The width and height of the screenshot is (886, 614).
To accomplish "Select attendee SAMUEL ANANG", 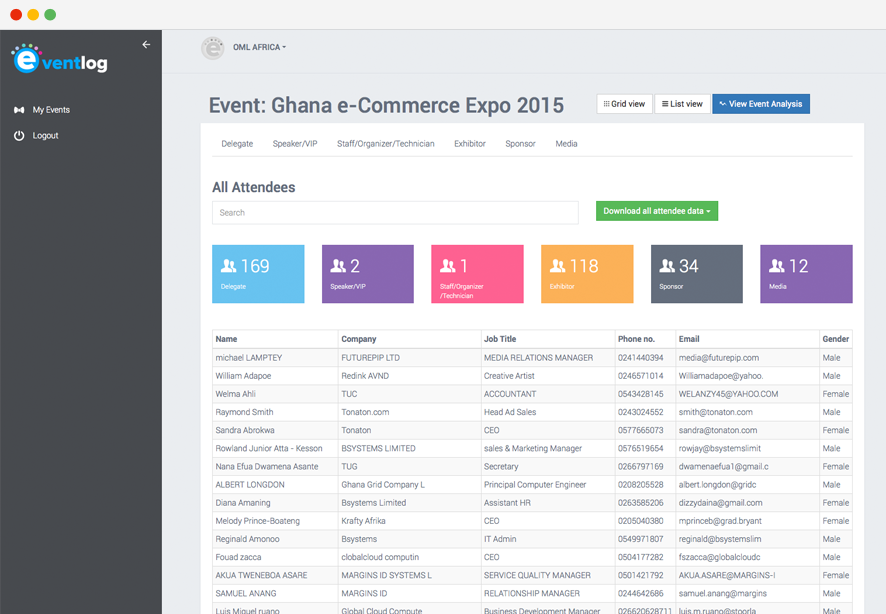I will 246,593.
